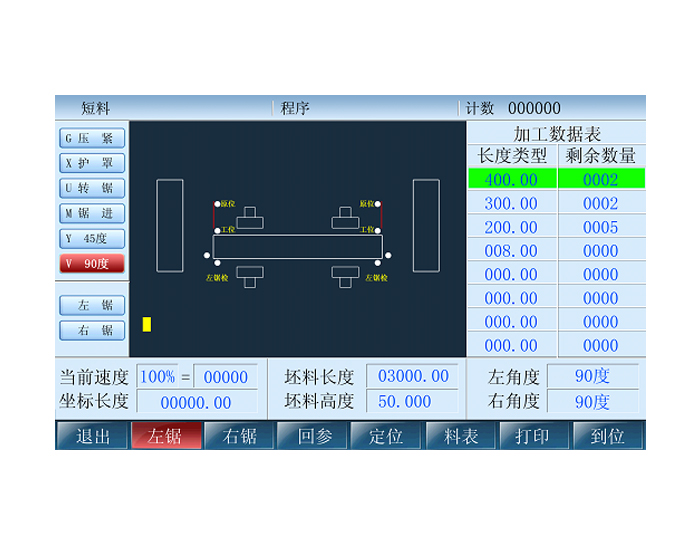Toggle the X 护罩 guard button
This screenshot has width=700, height=545.
coord(92,163)
